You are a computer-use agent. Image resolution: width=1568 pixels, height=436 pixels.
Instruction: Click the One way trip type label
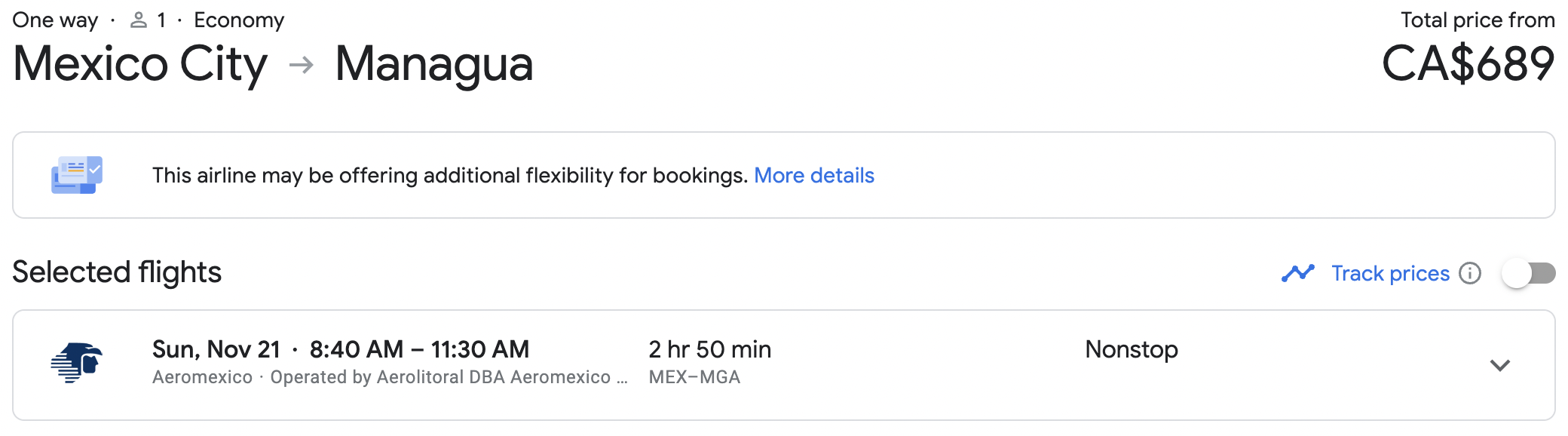55,20
